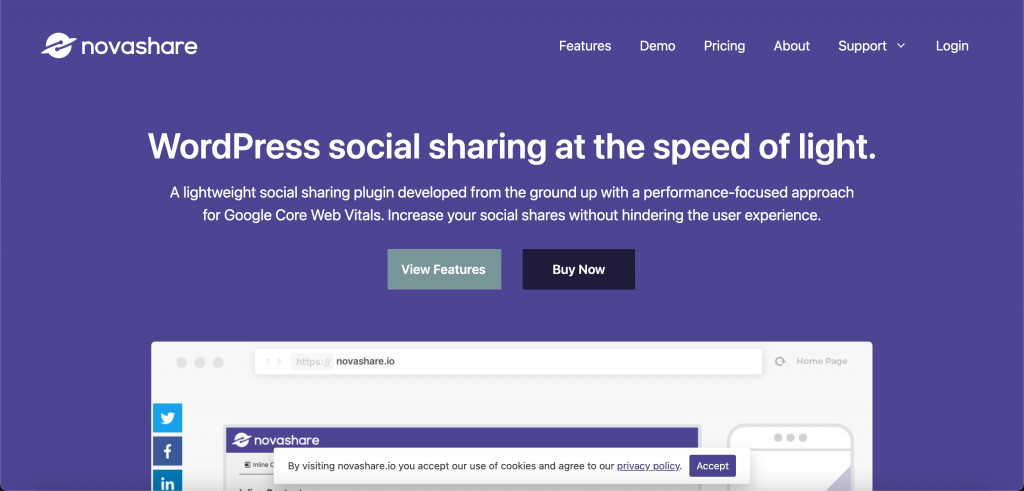Screen dimensions: 1024x491
Task: Click the Buy Now button
Action: coord(579,269)
